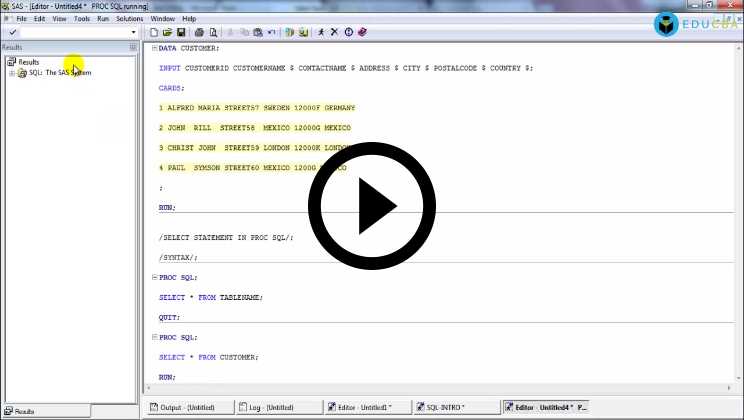Collapse the first PROC SQL code block

coord(154,277)
